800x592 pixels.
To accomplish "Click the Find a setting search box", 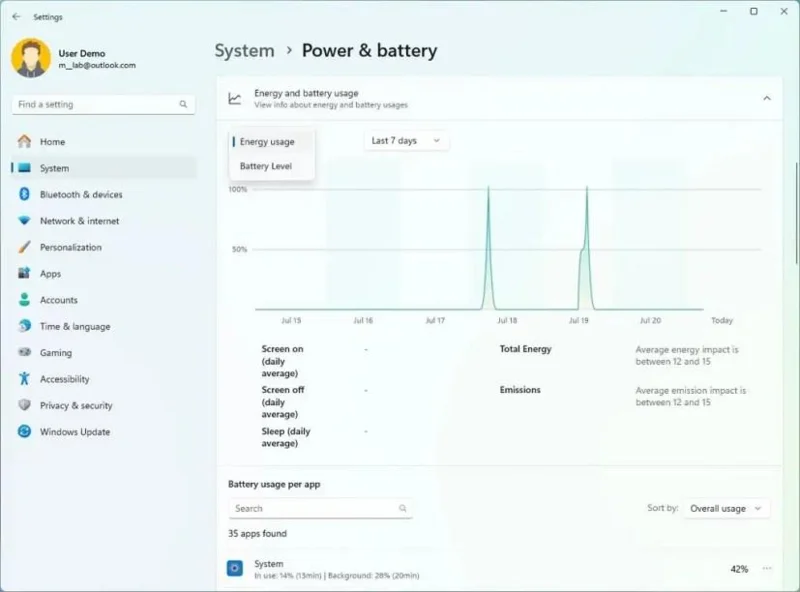I will point(103,105).
